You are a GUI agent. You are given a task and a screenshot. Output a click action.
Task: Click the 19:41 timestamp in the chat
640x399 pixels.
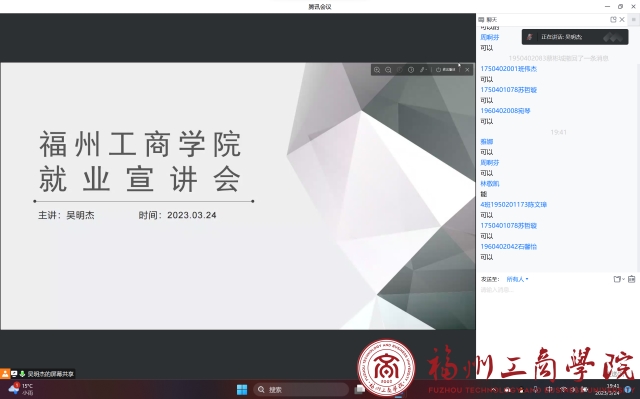(x=558, y=132)
